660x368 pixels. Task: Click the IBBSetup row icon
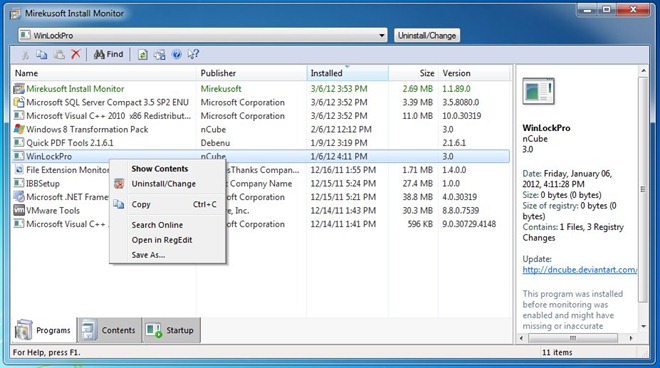pos(19,183)
